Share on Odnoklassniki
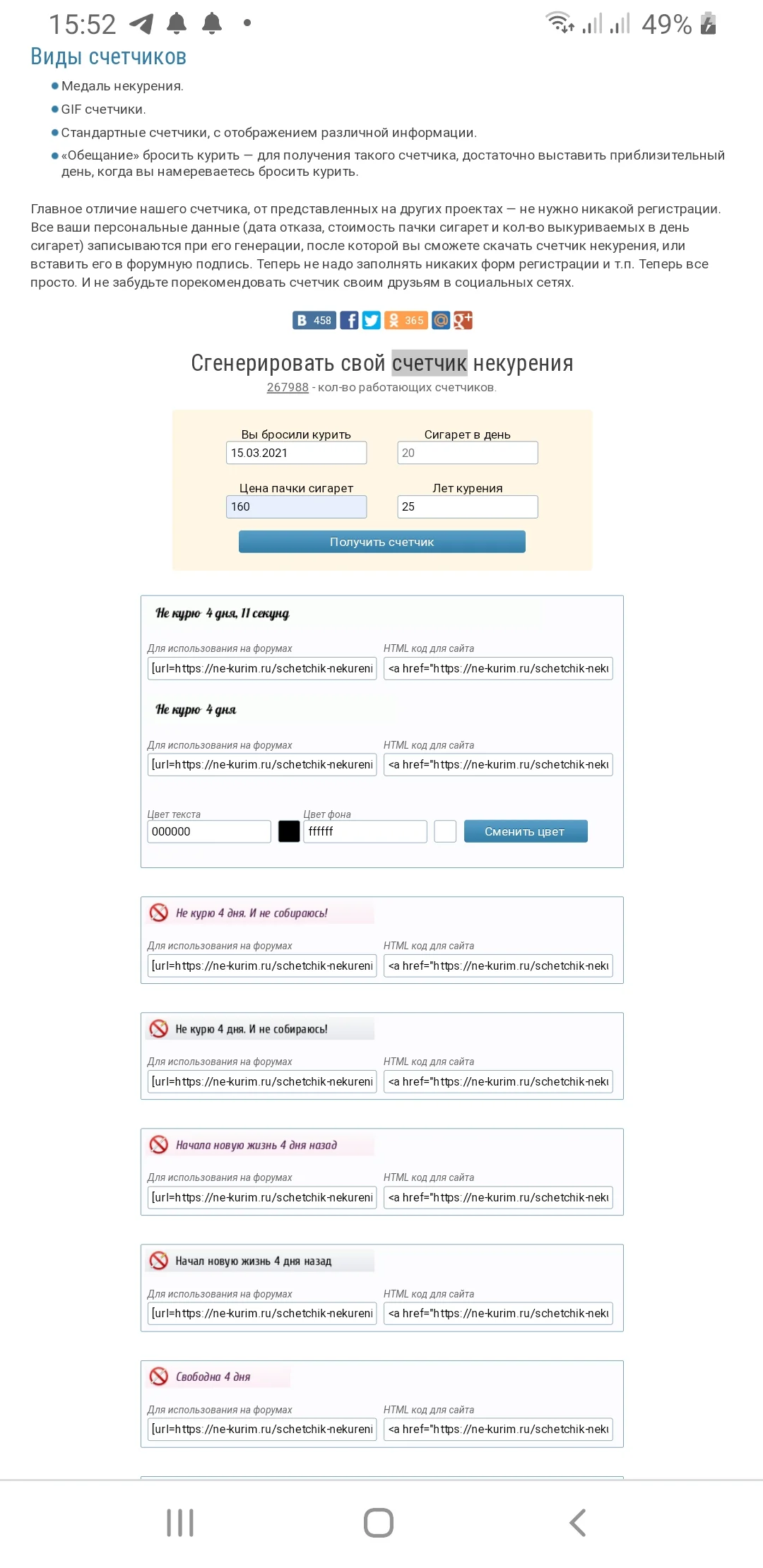Screen dimensions: 763x1568 coord(406,321)
